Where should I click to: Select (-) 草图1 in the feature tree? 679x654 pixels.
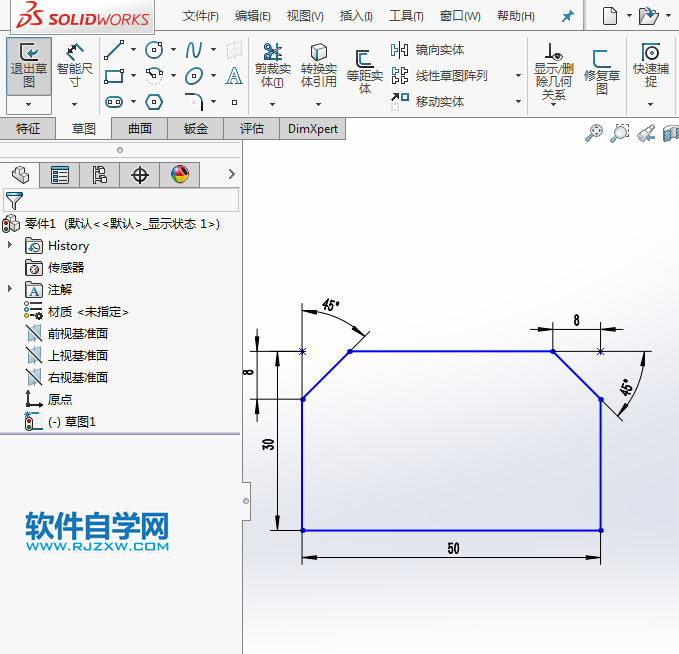click(x=60, y=421)
